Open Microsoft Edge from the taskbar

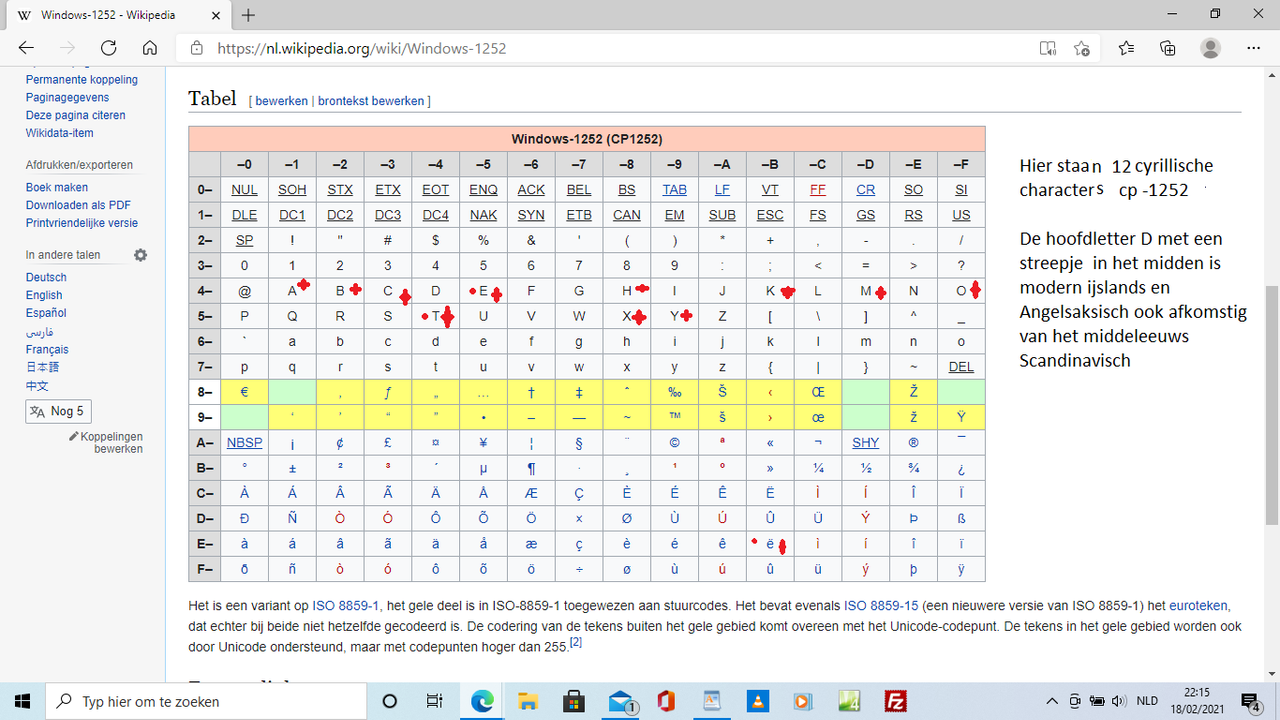click(x=482, y=701)
